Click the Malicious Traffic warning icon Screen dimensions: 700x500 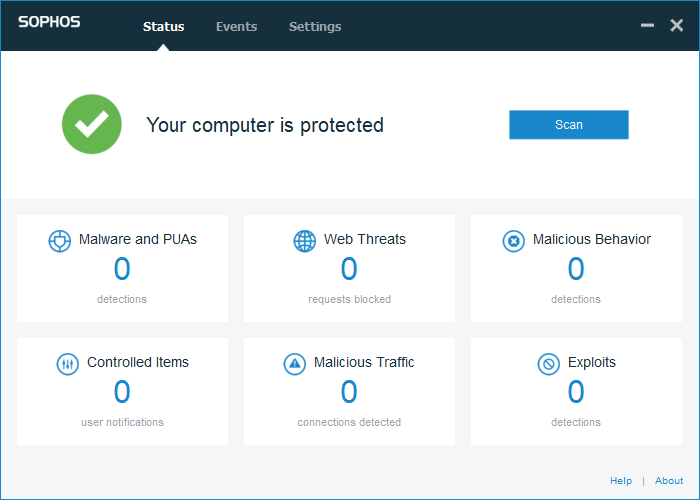(x=294, y=364)
